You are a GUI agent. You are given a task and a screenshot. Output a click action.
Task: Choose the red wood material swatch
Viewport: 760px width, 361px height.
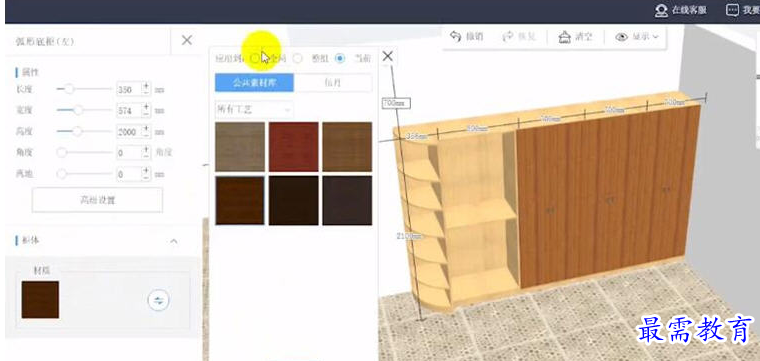click(294, 146)
